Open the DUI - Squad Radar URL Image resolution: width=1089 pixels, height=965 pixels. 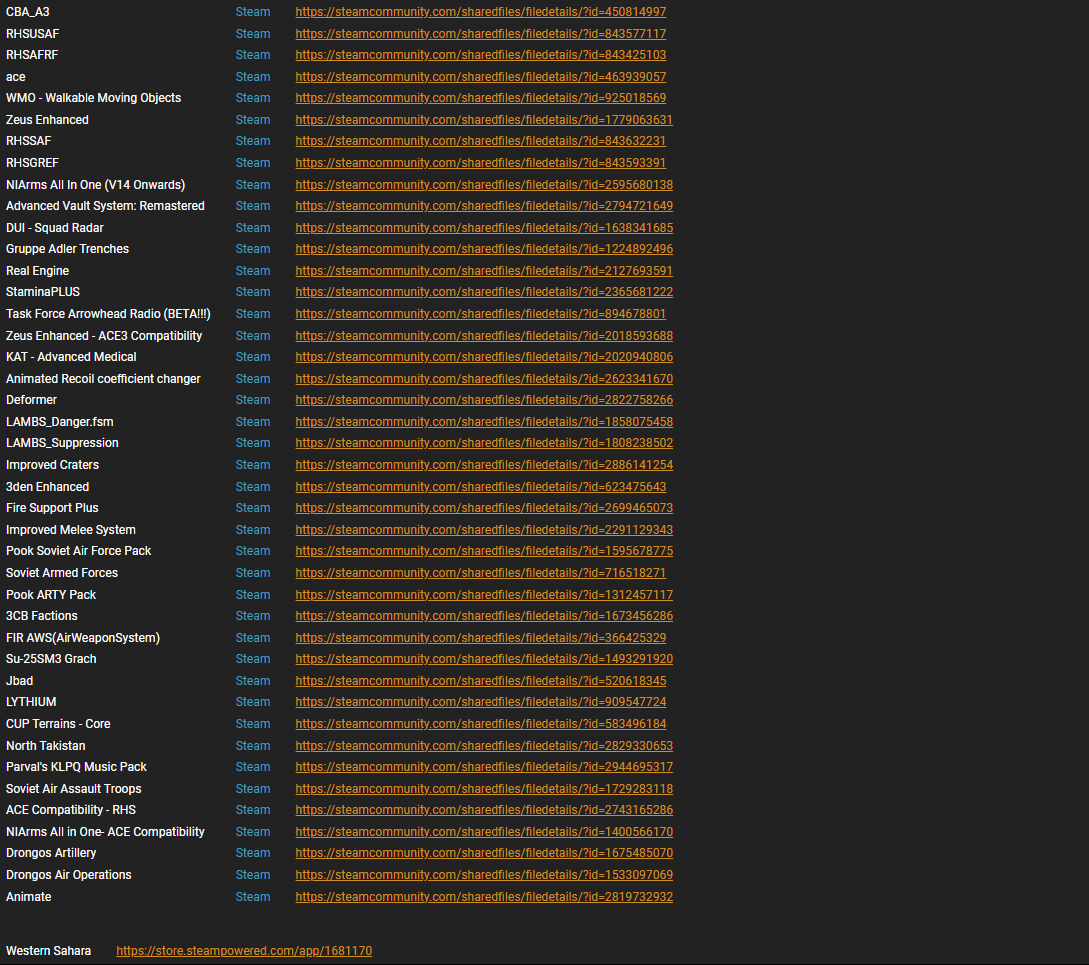coord(484,228)
